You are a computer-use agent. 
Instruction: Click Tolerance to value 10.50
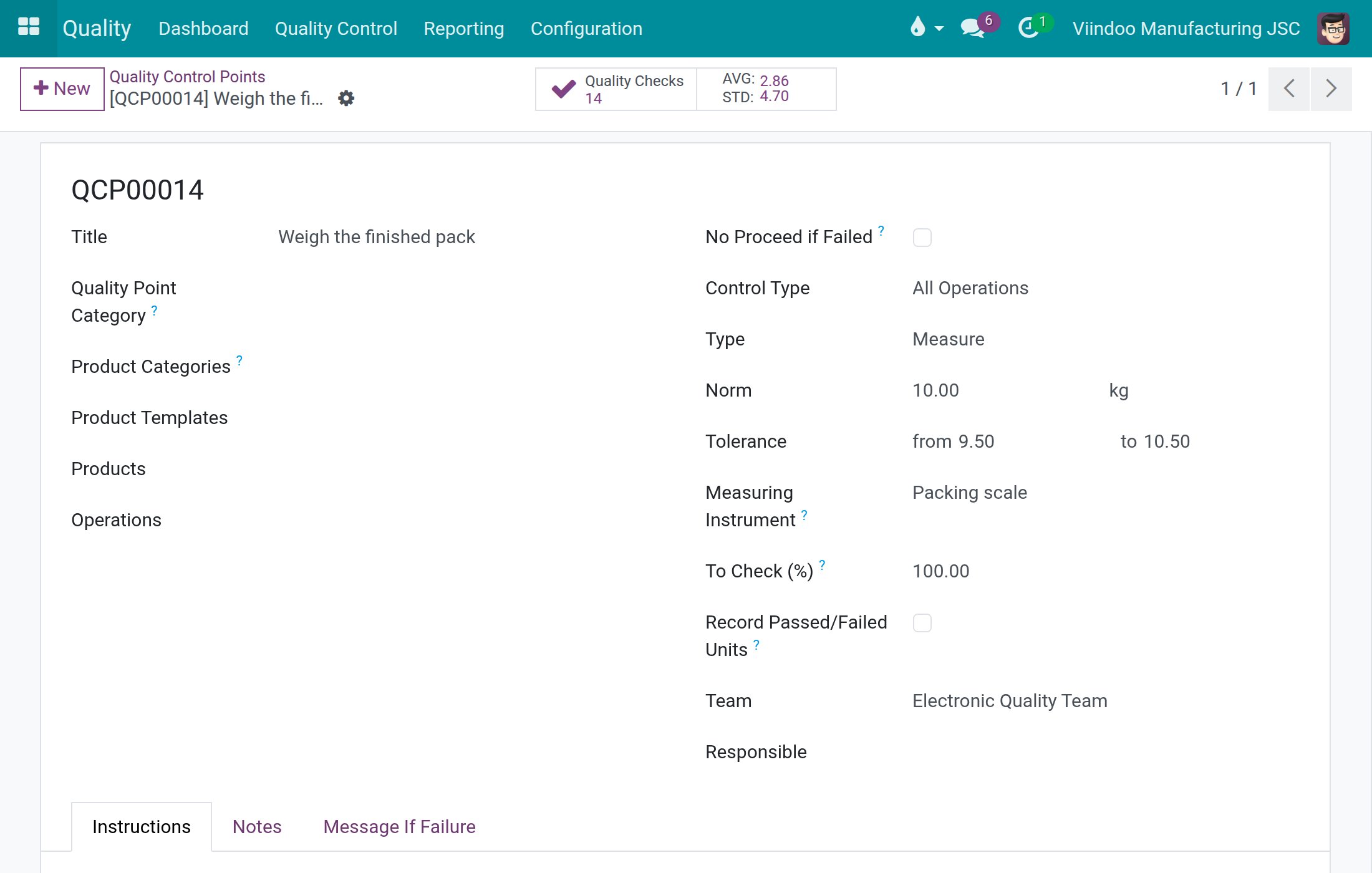tap(1166, 441)
